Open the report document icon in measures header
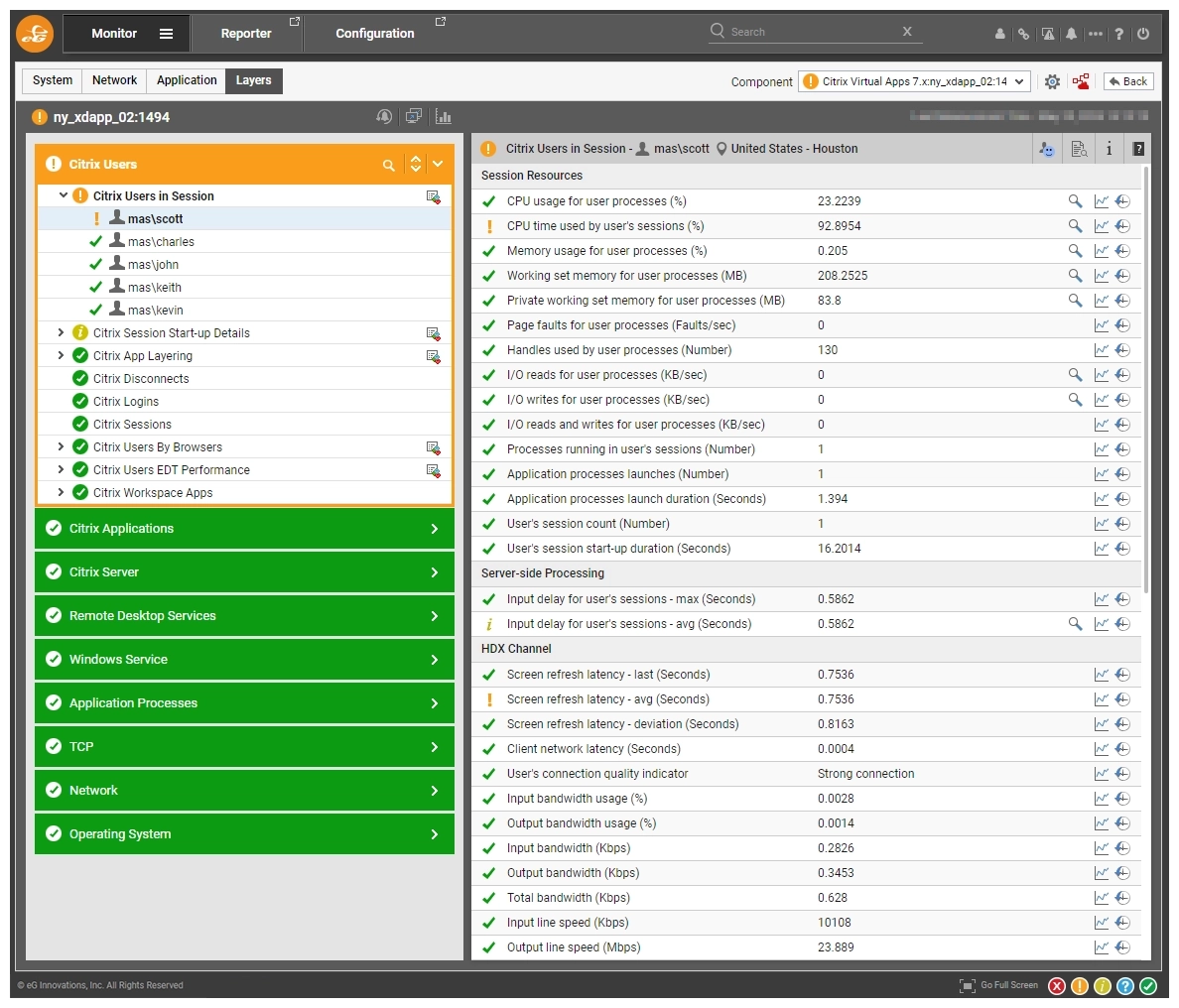Screen dimensions: 1179x1008 coord(1079,149)
